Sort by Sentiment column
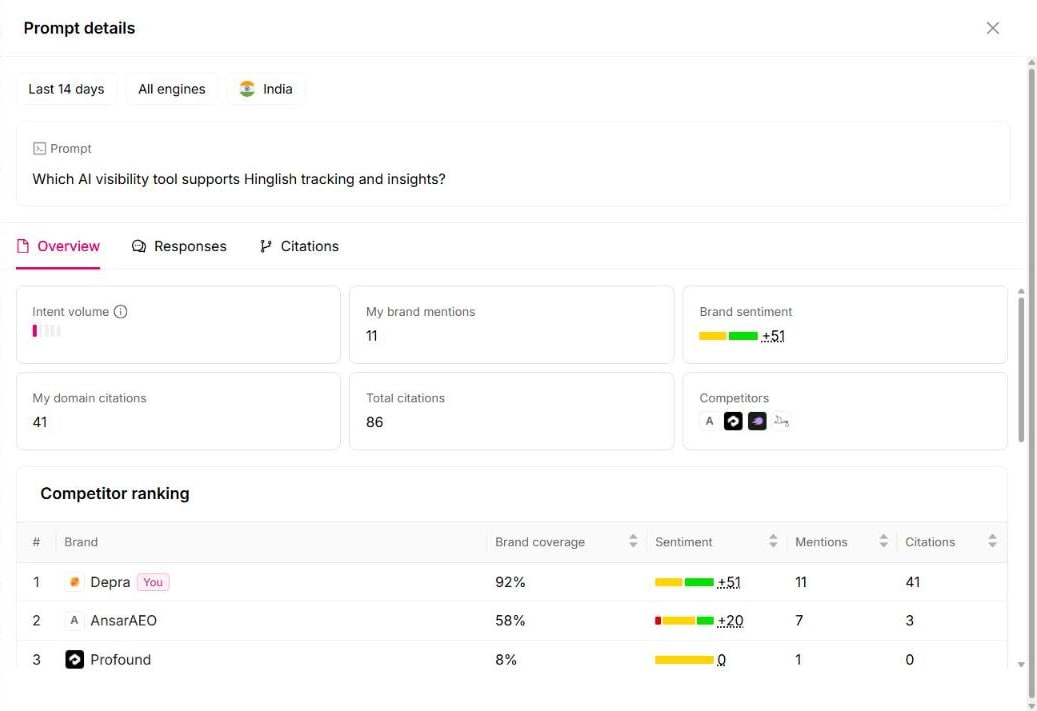Image resolution: width=1037 pixels, height=711 pixels. [x=773, y=541]
